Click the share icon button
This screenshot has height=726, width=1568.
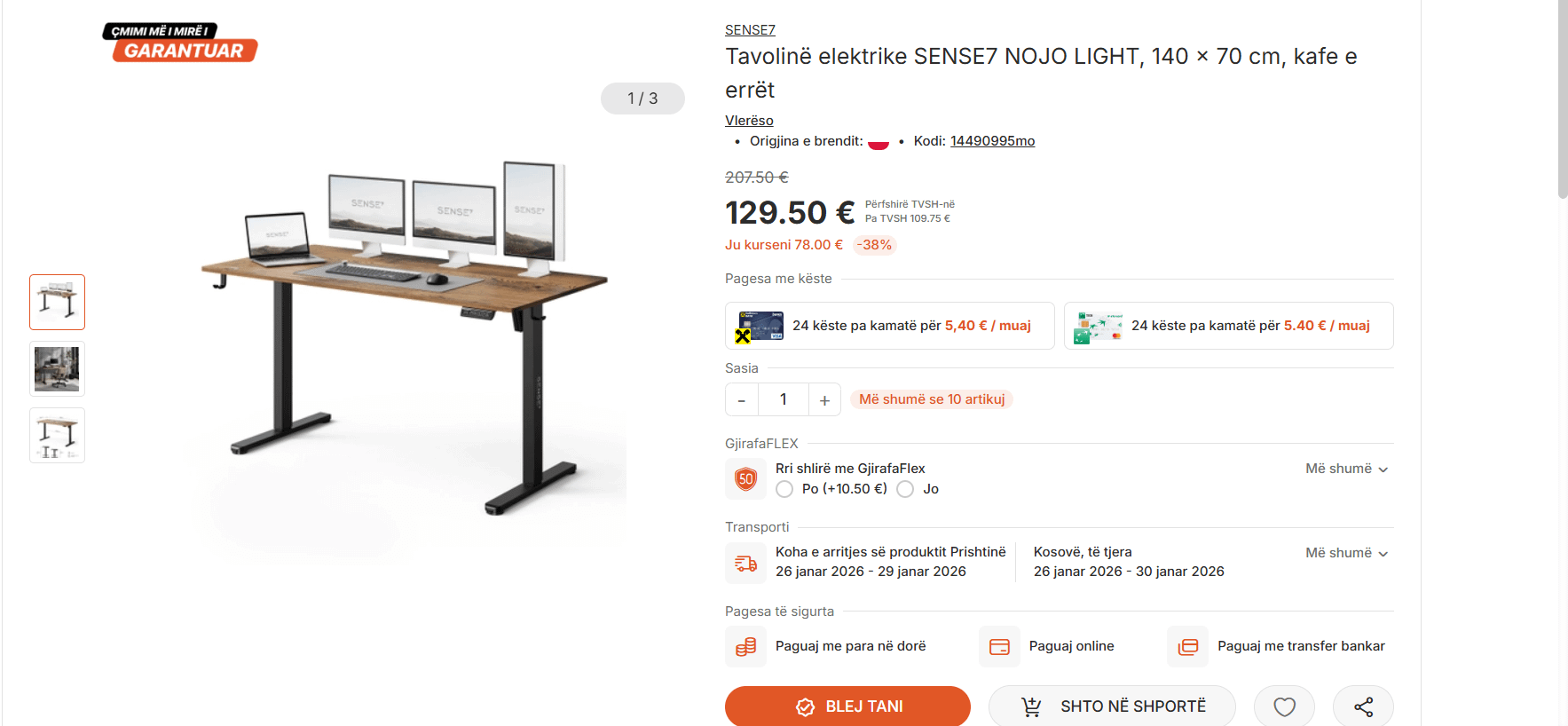[x=1363, y=706]
